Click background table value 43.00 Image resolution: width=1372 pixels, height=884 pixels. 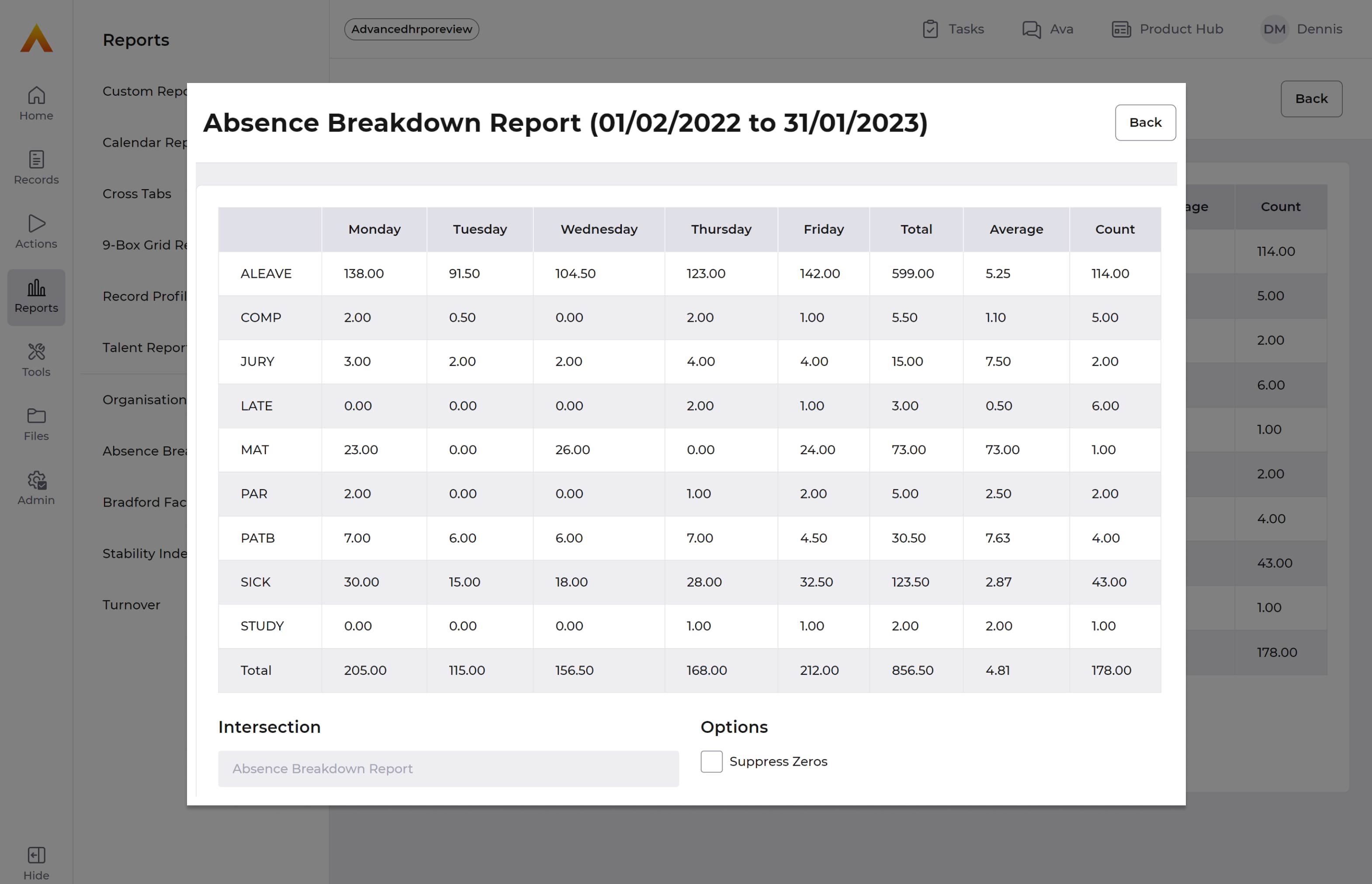(1275, 563)
